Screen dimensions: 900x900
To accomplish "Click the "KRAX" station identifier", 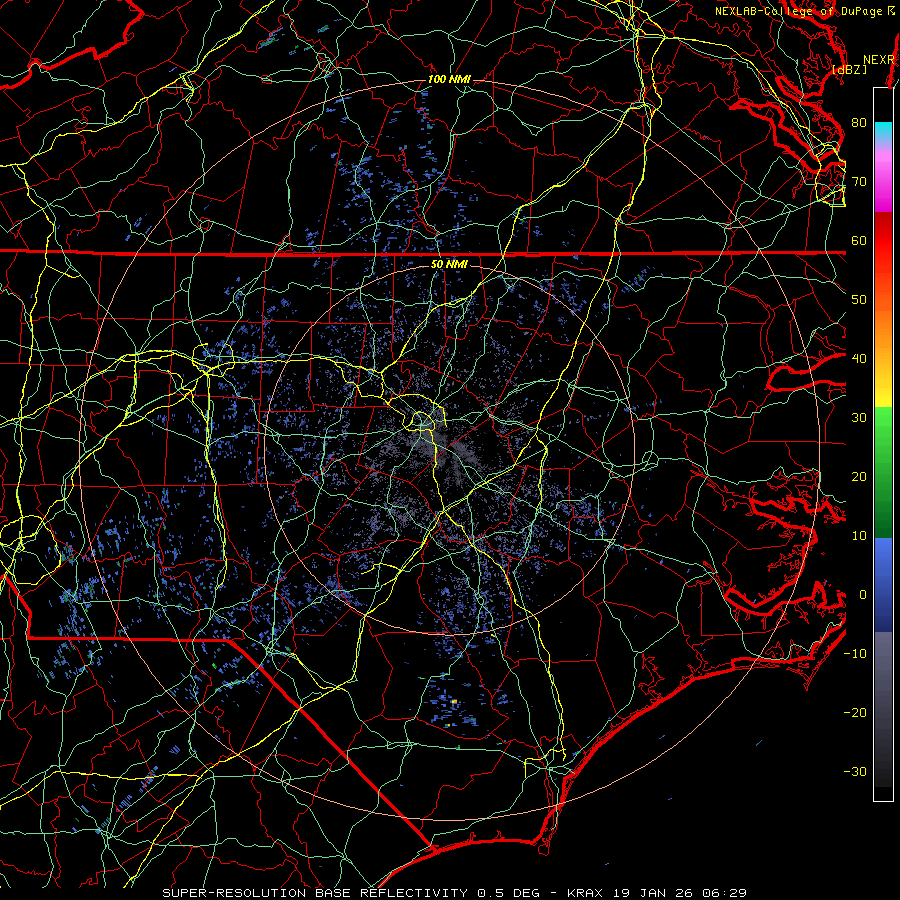I will point(585,893).
